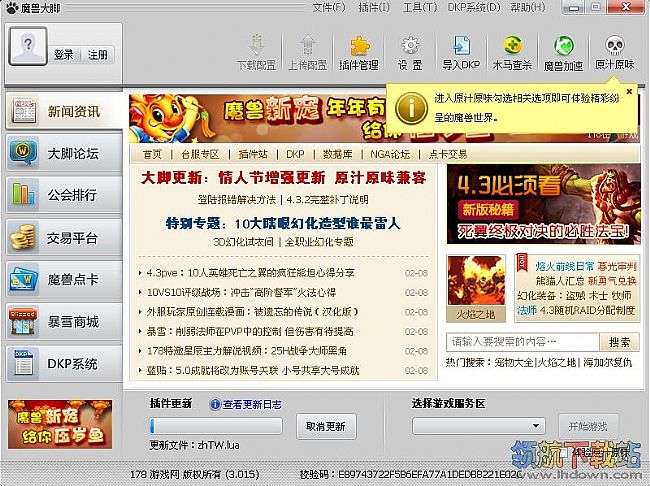Click the 上传配置 upload config icon

308,45
